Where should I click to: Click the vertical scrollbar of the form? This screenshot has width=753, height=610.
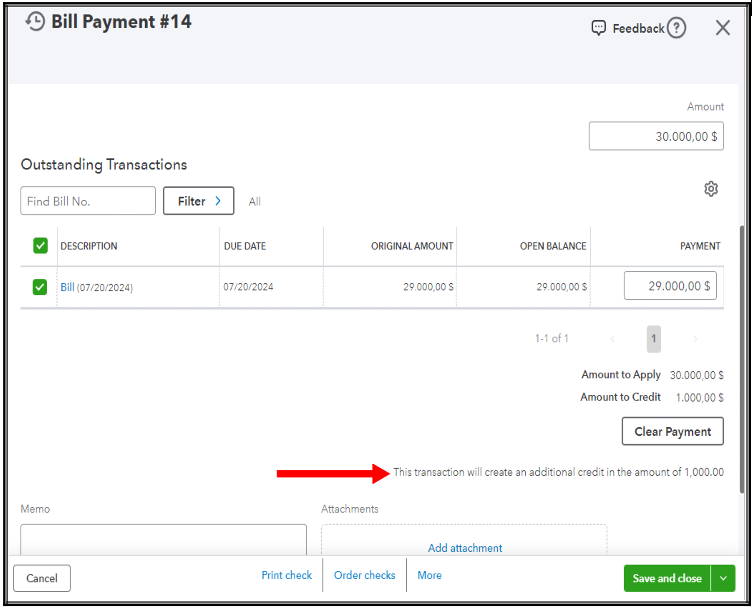click(x=742, y=358)
